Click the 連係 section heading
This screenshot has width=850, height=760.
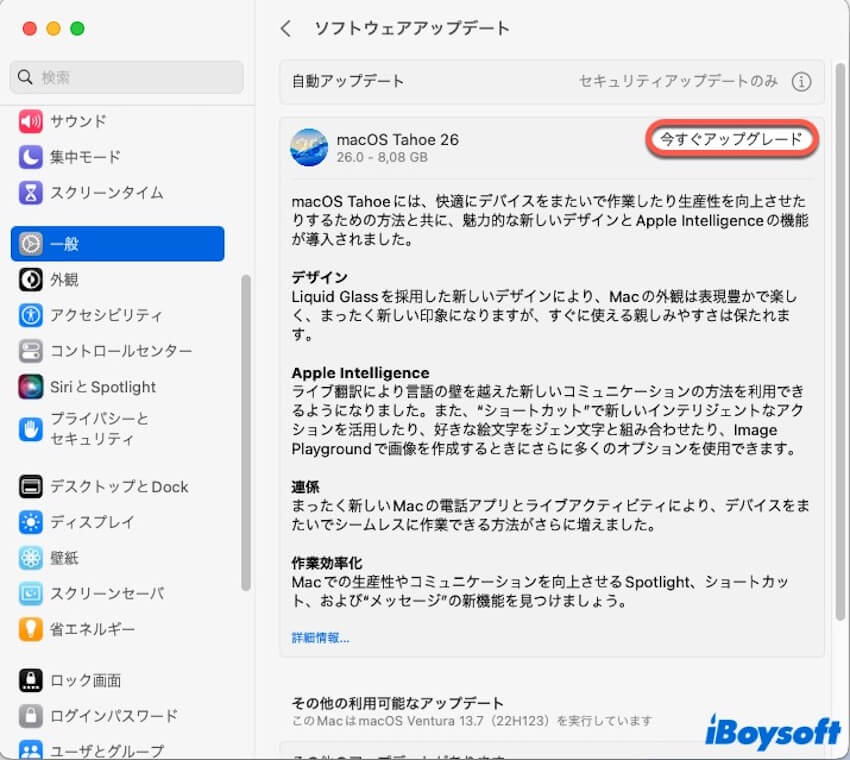click(305, 487)
